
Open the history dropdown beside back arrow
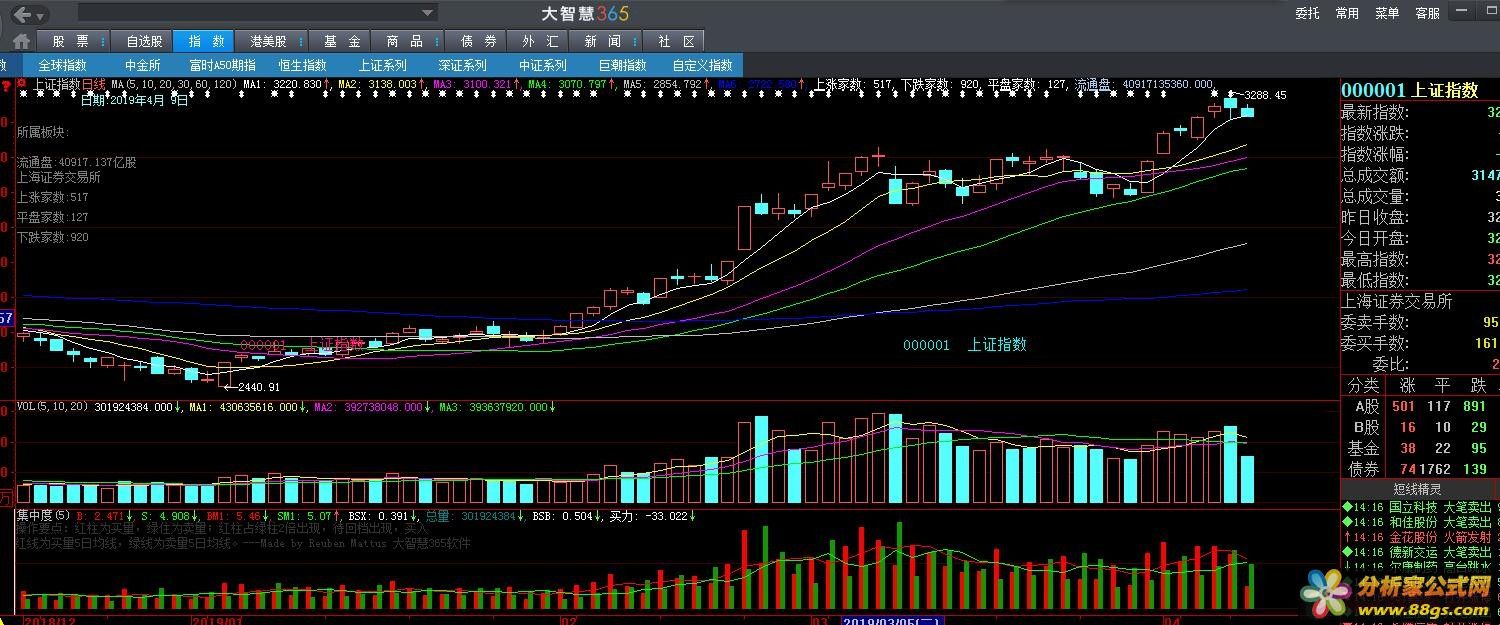click(39, 15)
